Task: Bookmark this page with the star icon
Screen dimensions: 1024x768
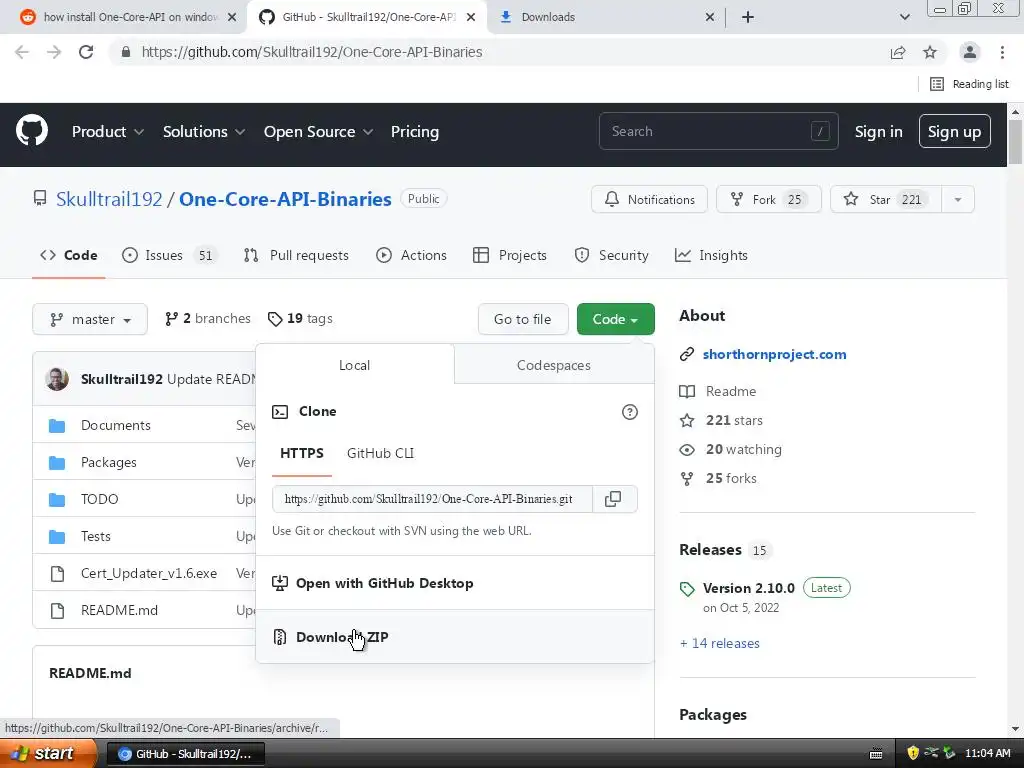Action: [x=930, y=52]
